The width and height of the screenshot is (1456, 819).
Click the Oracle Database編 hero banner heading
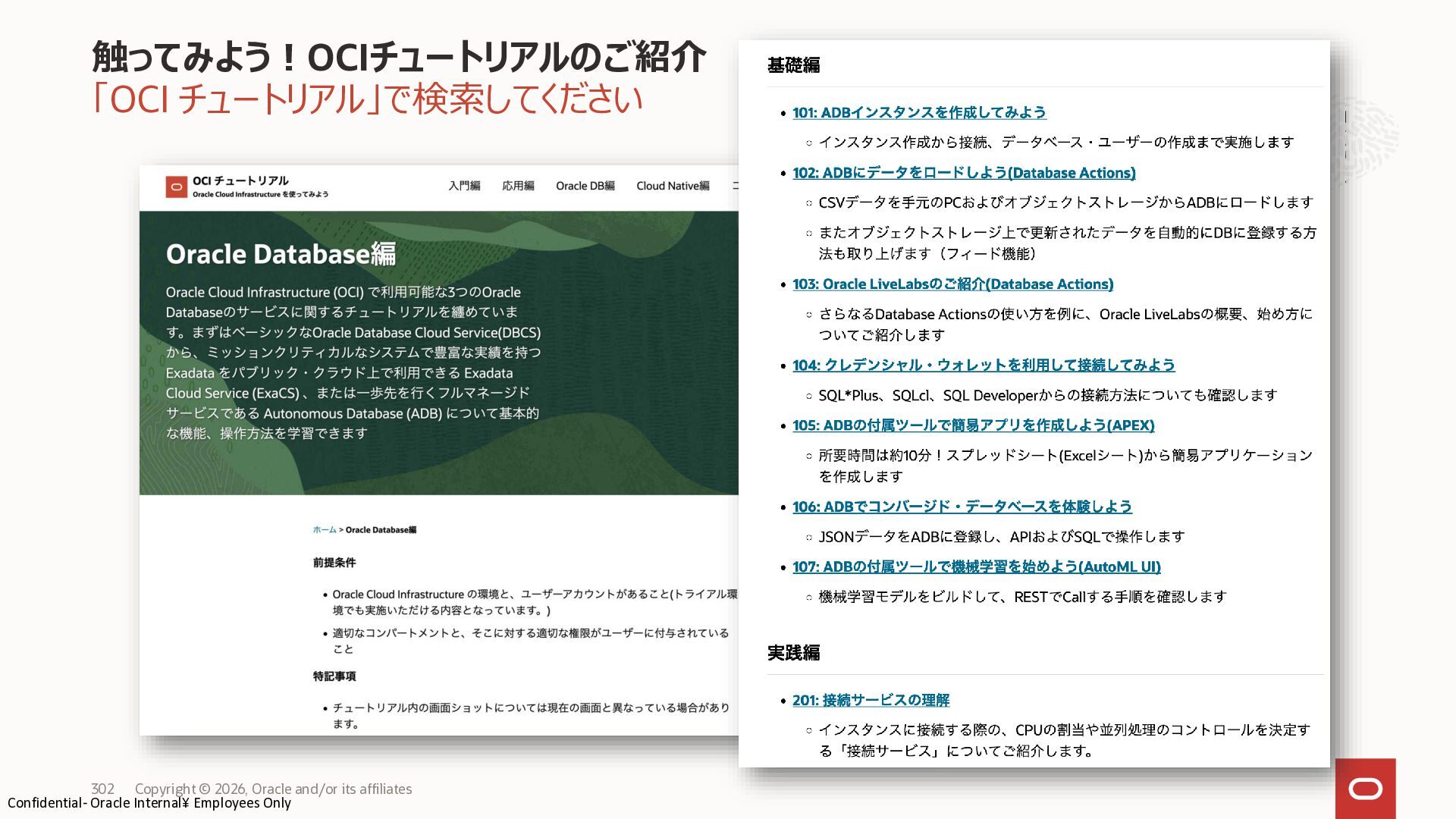pyautogui.click(x=281, y=254)
